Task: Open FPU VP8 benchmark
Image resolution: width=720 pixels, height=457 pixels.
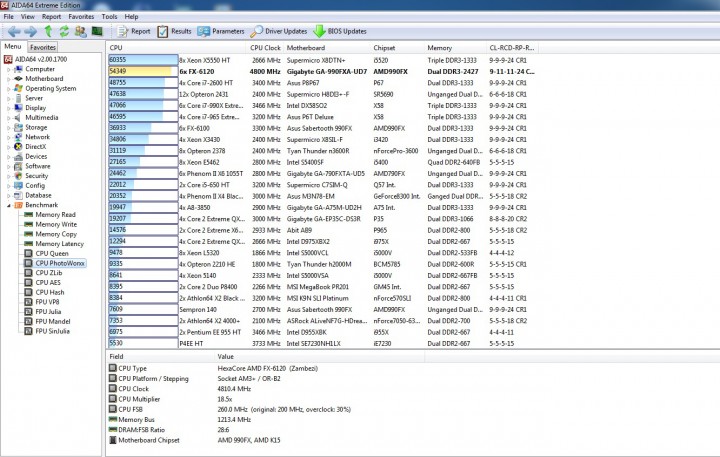Action: pos(47,302)
